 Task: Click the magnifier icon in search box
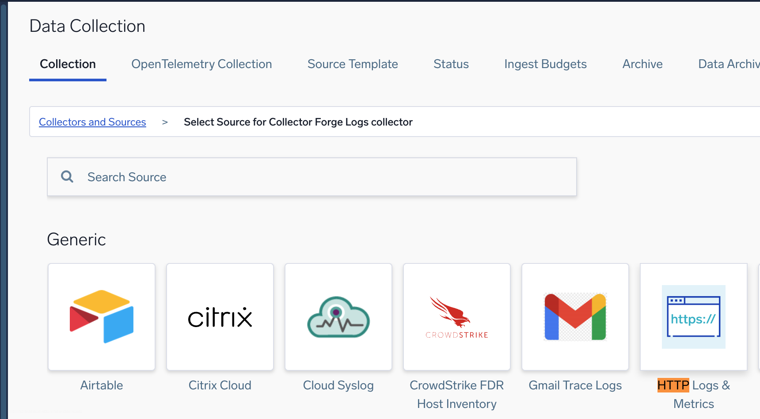[x=67, y=177]
